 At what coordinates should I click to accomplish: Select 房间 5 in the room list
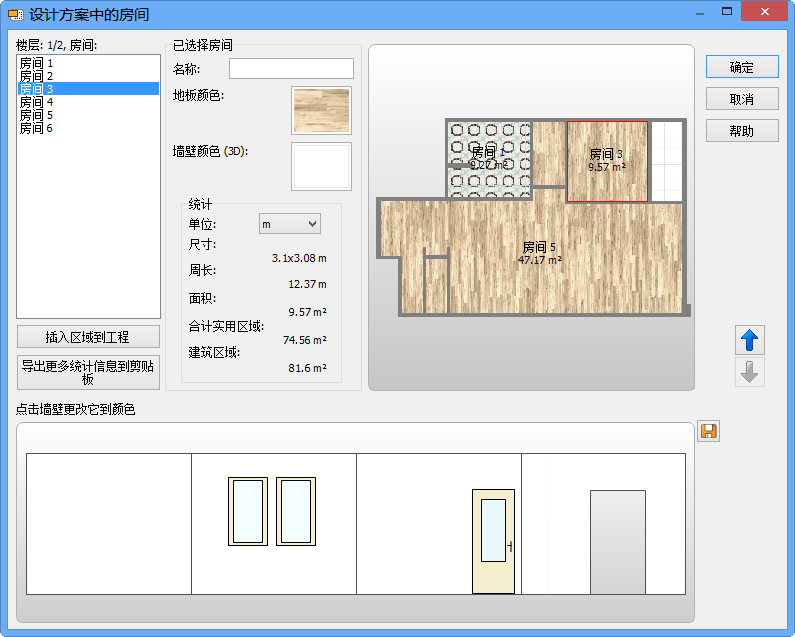pyautogui.click(x=88, y=115)
